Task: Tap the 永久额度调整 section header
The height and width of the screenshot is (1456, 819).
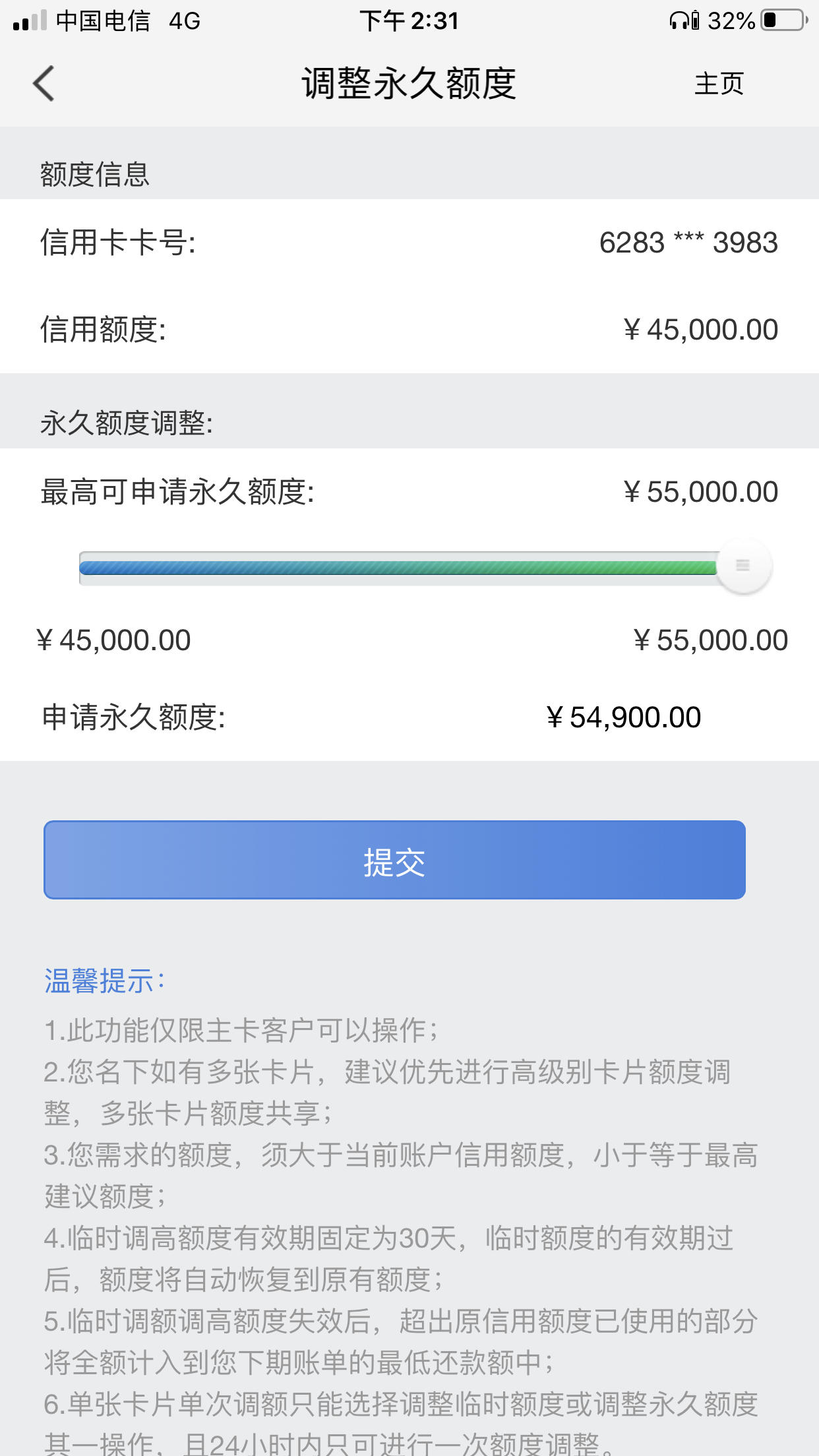Action: (127, 423)
